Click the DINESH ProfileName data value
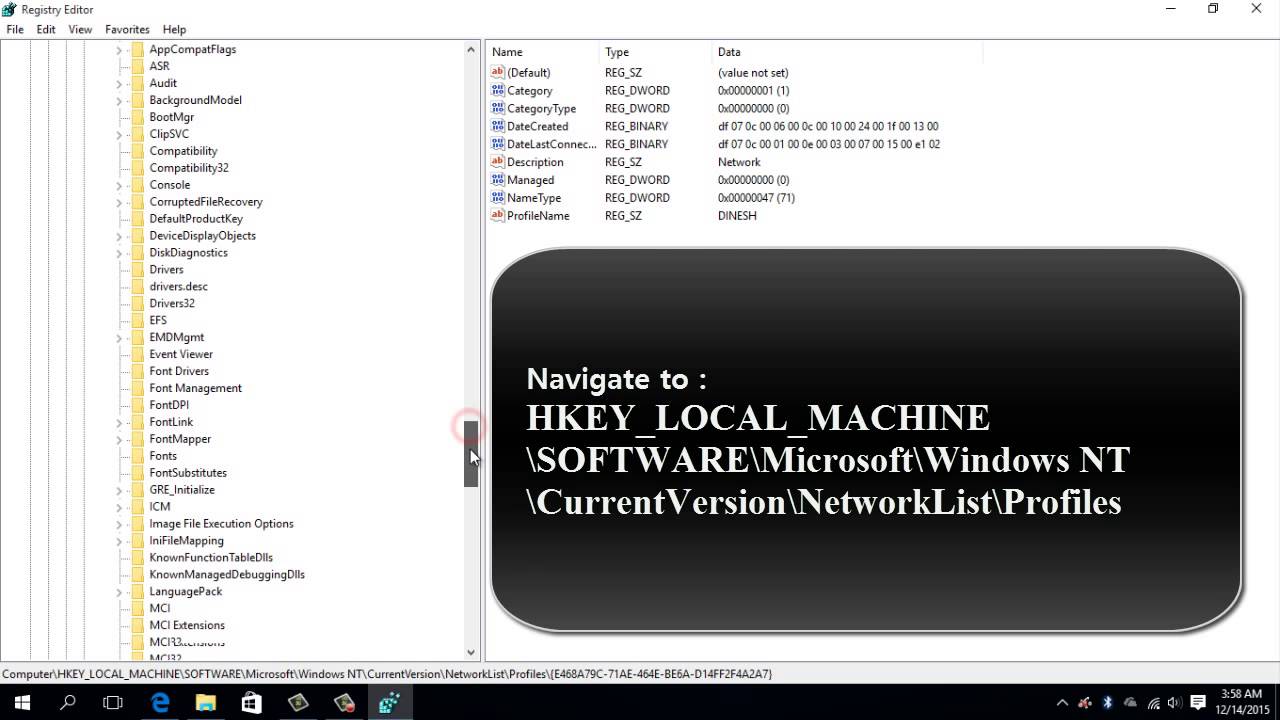Image resolution: width=1280 pixels, height=720 pixels. [737, 216]
